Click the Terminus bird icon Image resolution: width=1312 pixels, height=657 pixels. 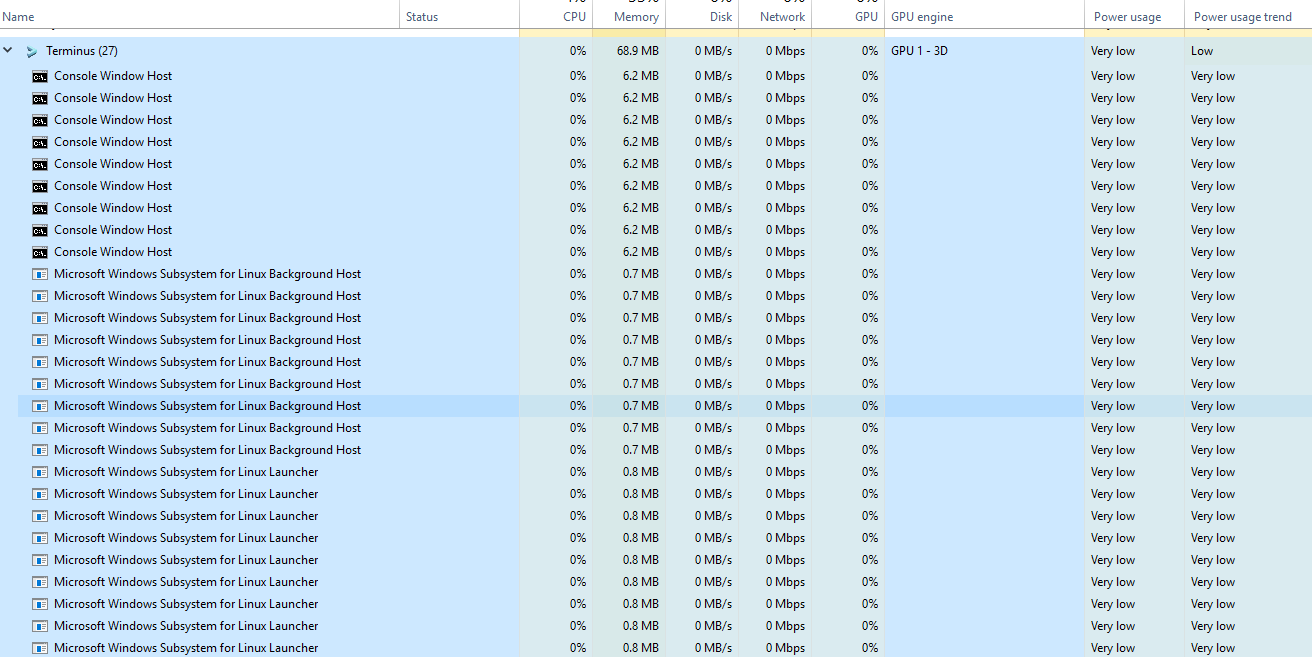point(31,50)
